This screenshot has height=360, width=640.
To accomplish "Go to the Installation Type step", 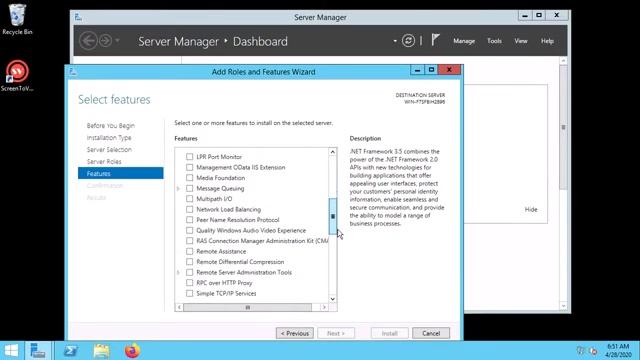I will [x=109, y=138].
